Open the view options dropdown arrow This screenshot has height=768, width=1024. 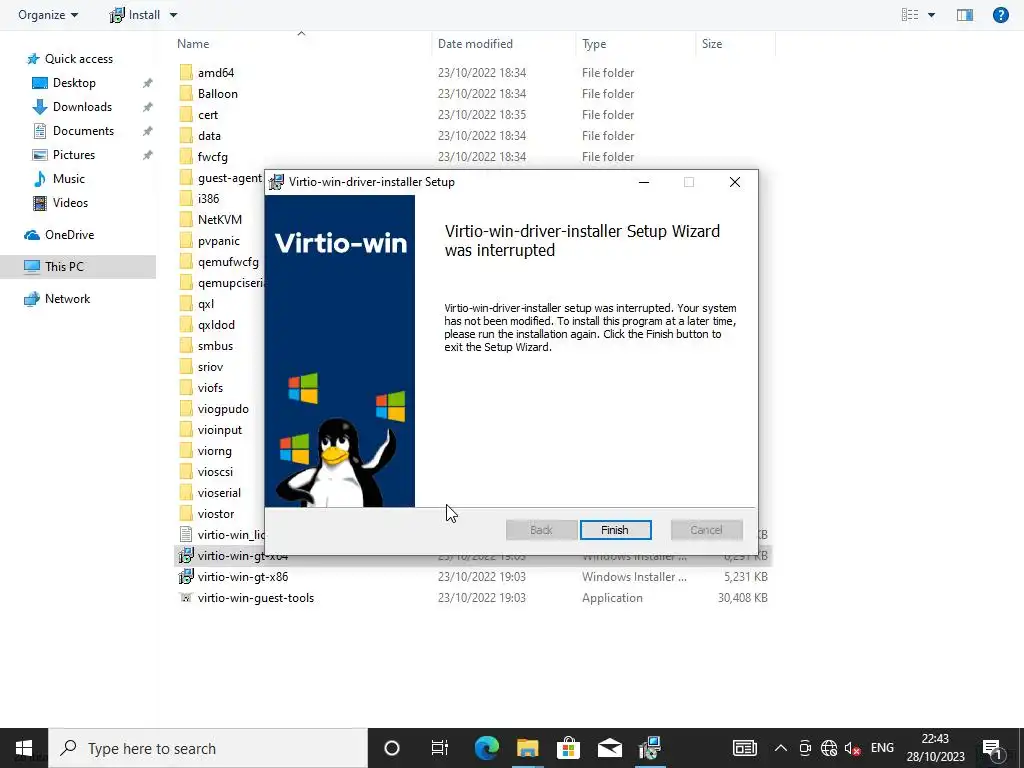pyautogui.click(x=931, y=14)
